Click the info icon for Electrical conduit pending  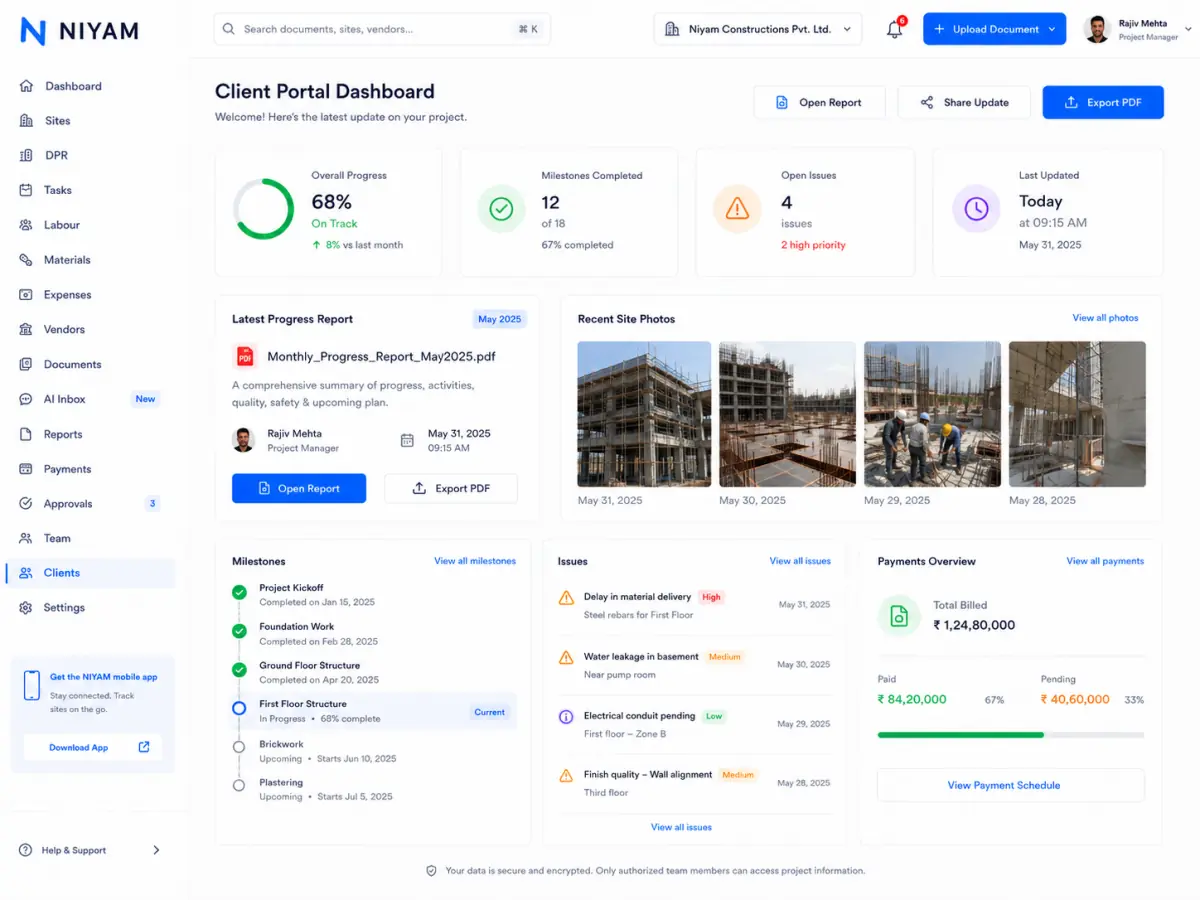[566, 717]
